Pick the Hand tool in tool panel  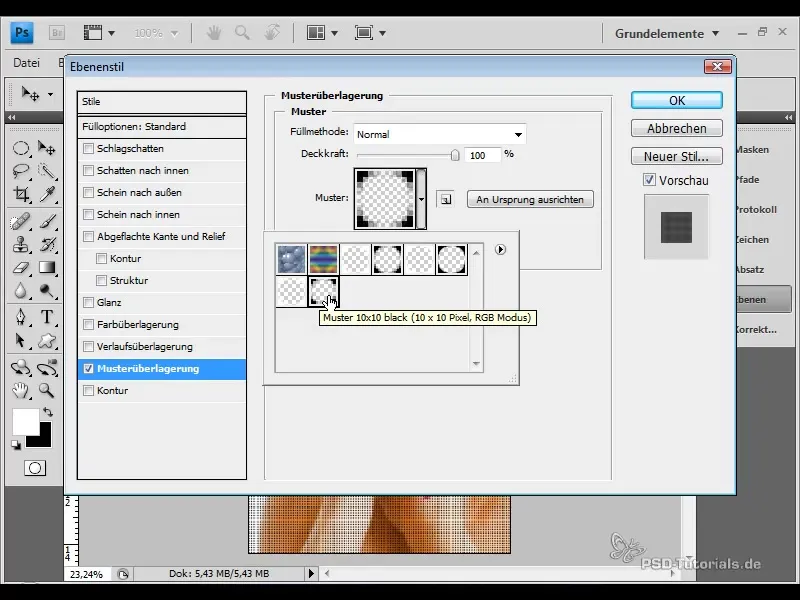coord(21,390)
